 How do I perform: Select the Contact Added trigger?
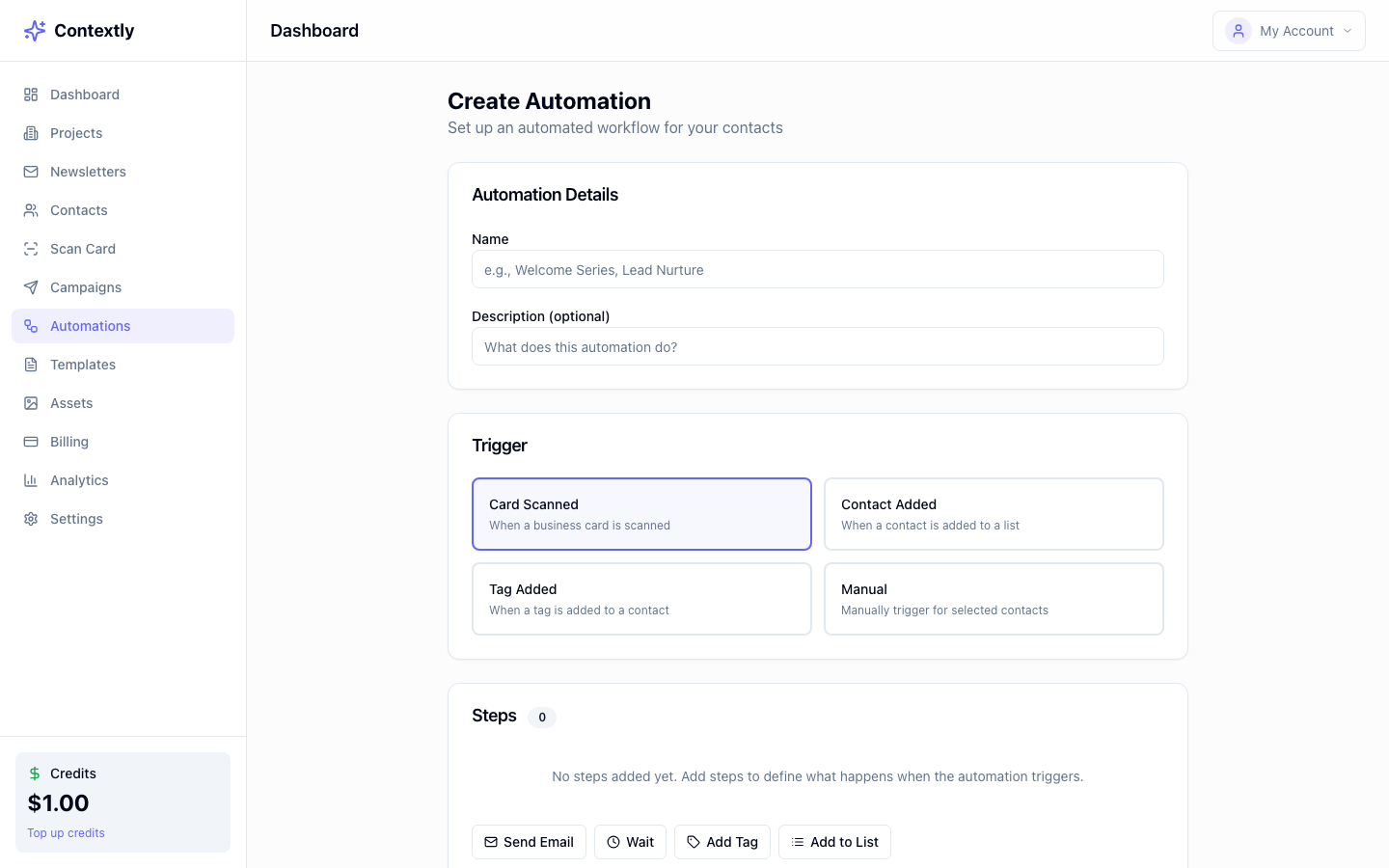(x=994, y=513)
